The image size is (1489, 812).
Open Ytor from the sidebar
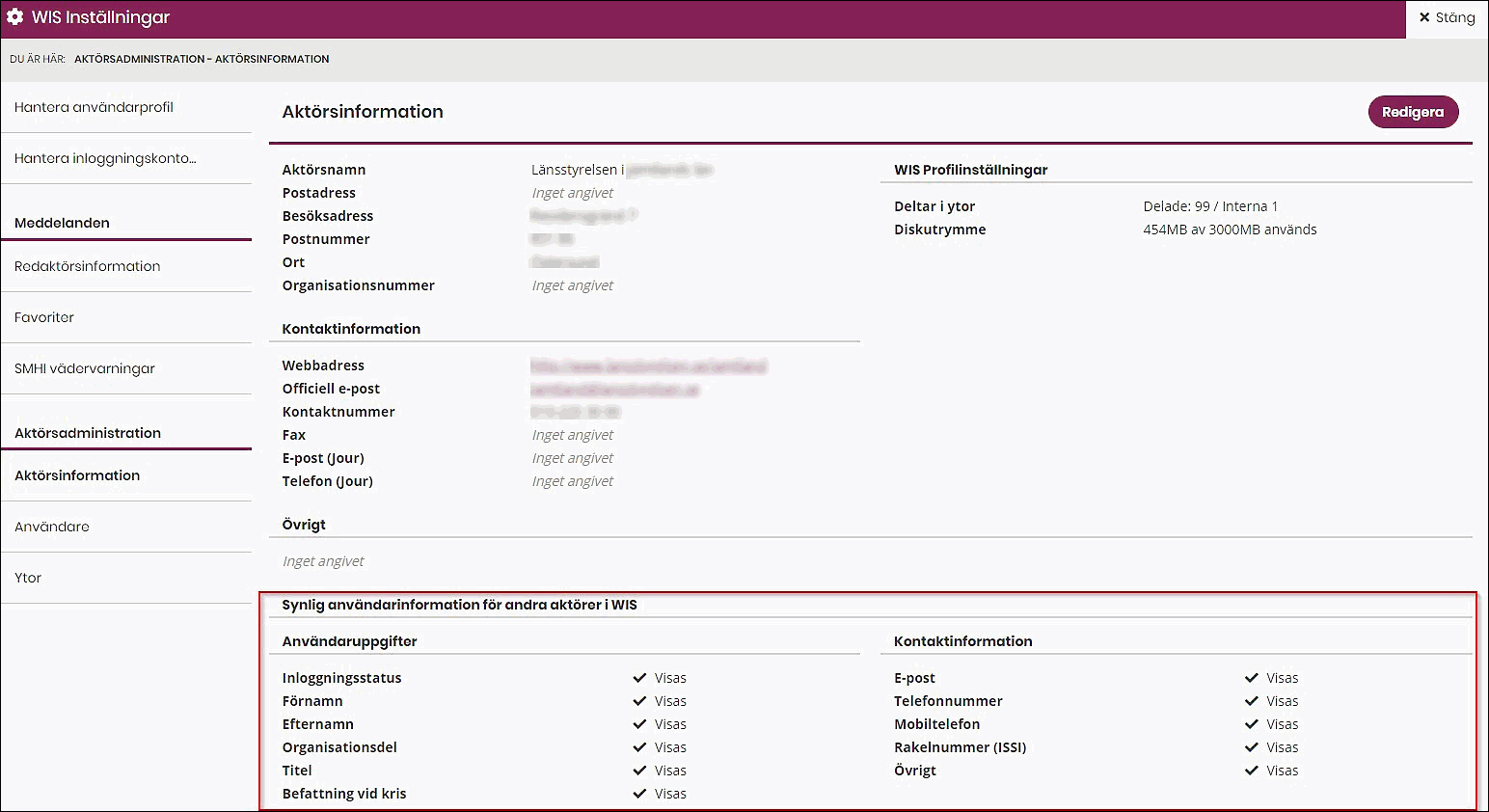pyautogui.click(x=28, y=578)
